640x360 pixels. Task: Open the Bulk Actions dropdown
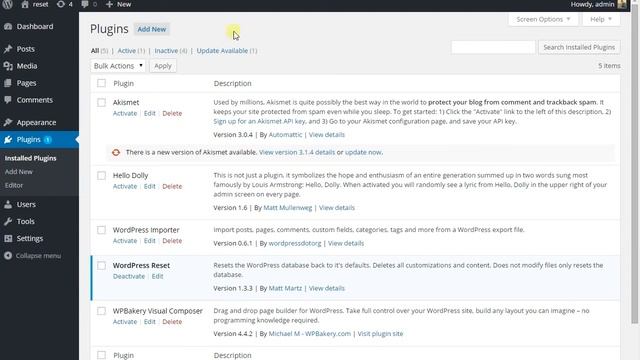pyautogui.click(x=118, y=66)
